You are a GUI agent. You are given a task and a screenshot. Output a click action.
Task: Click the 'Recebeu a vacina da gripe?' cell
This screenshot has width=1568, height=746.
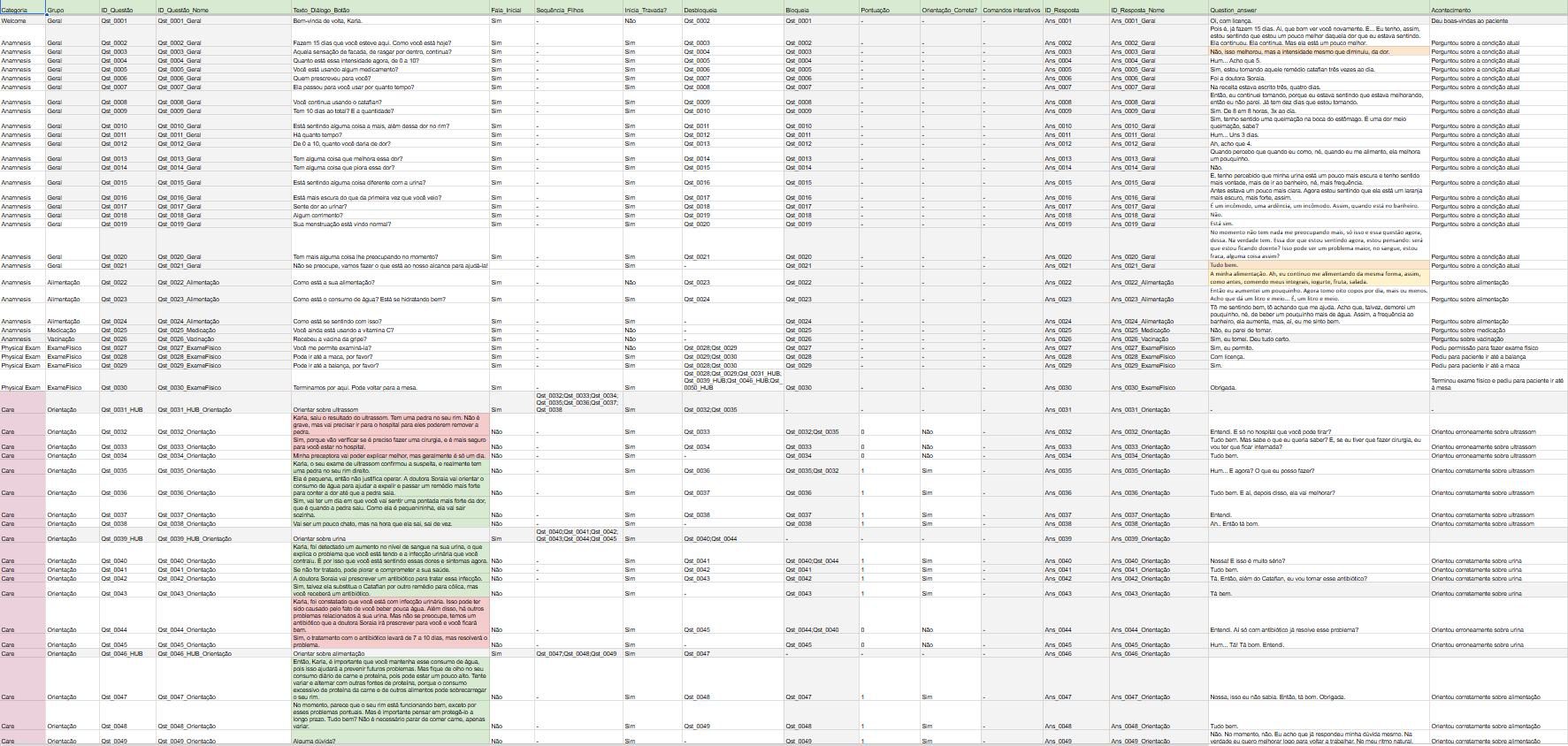[390, 339]
